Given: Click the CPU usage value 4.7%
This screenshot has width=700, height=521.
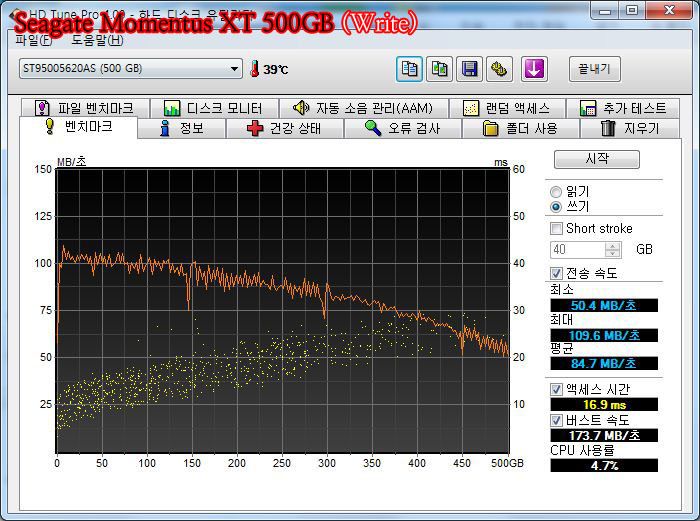Looking at the screenshot, I should pos(604,466).
